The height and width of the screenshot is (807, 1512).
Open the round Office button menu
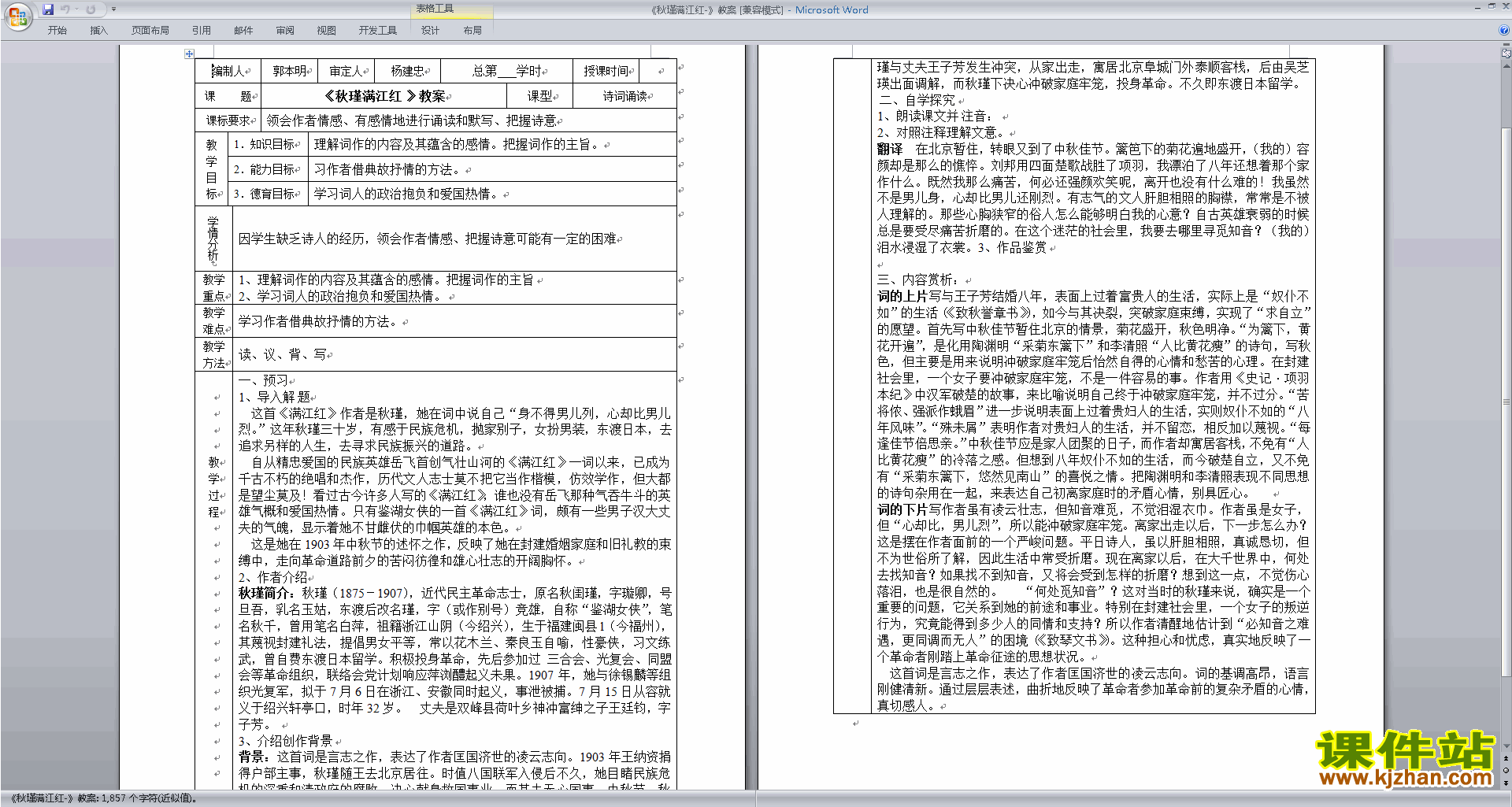pyautogui.click(x=17, y=16)
